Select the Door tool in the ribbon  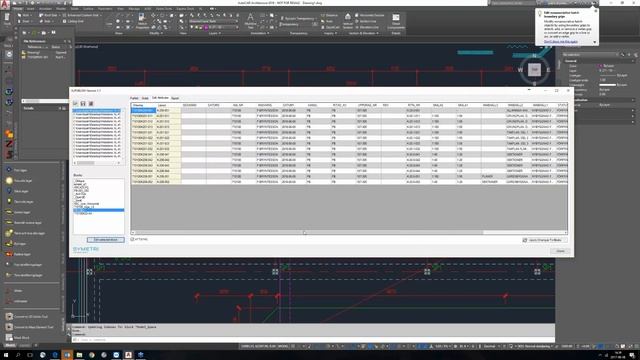pyautogui.click(x=25, y=21)
